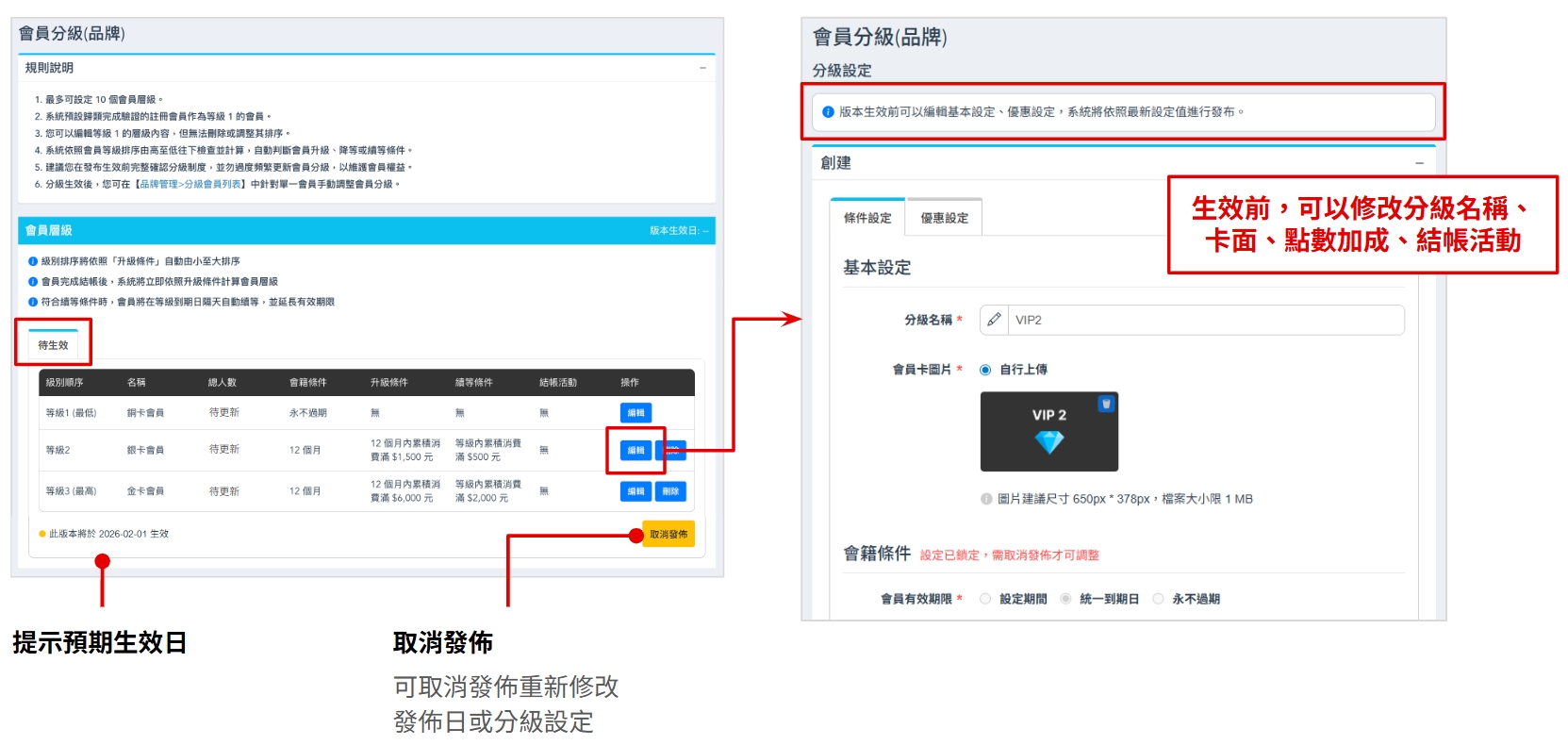Click the yellow 取消發佈 button
The width and height of the screenshot is (1568, 745).
click(668, 534)
